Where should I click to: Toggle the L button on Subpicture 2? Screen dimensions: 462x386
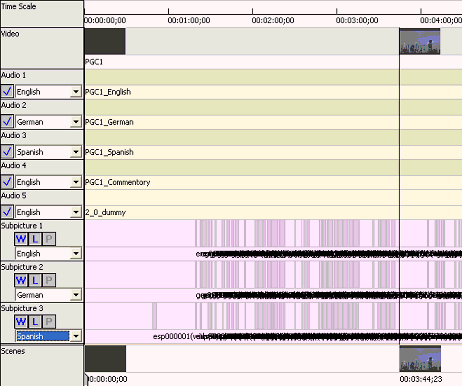(x=35, y=280)
